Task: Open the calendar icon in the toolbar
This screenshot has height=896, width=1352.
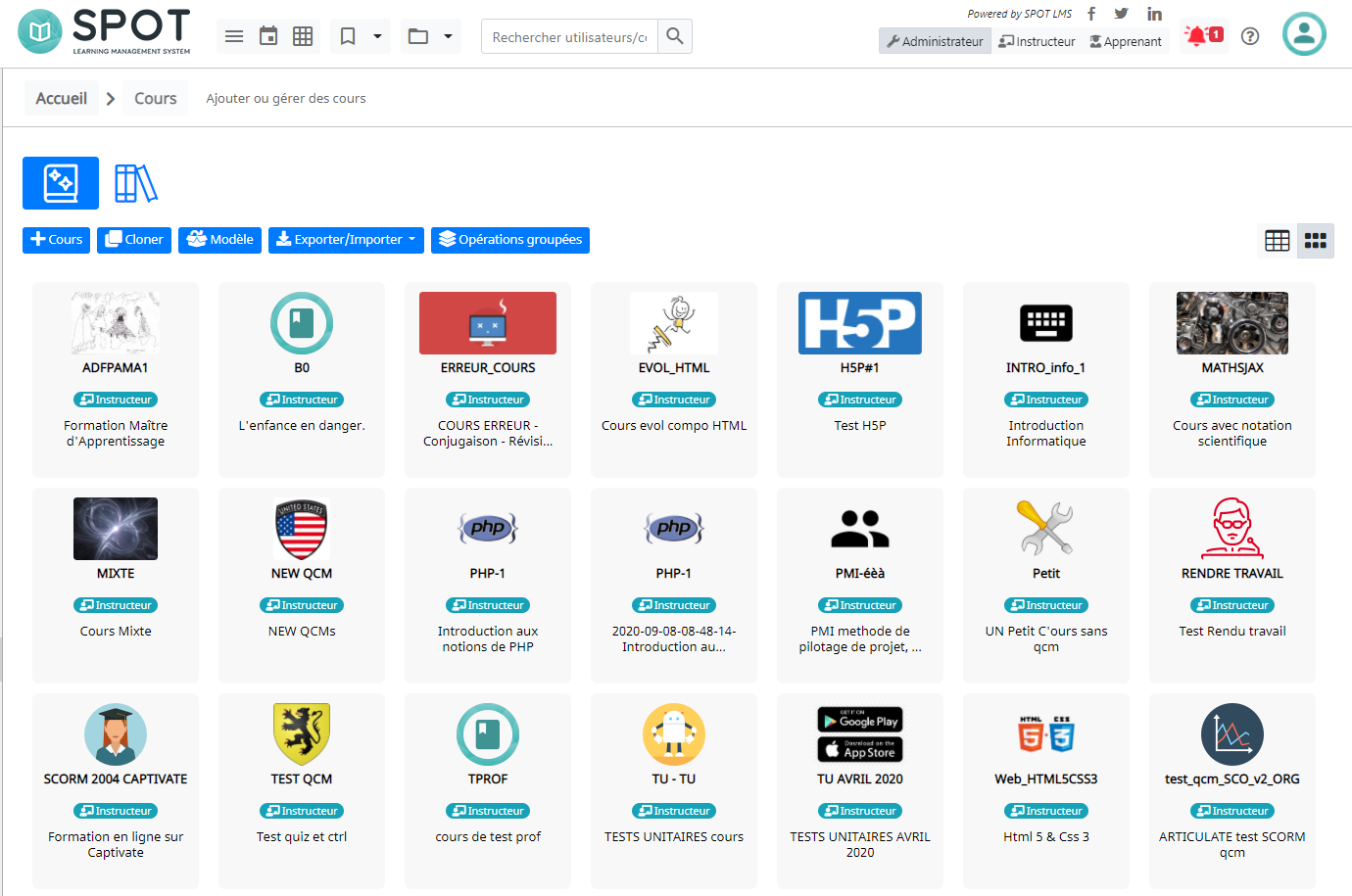Action: pyautogui.click(x=267, y=35)
